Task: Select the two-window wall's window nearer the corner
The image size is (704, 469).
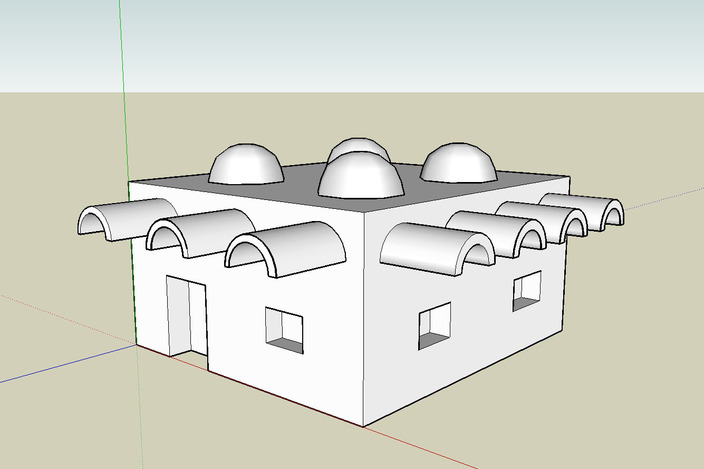Action: tap(435, 326)
